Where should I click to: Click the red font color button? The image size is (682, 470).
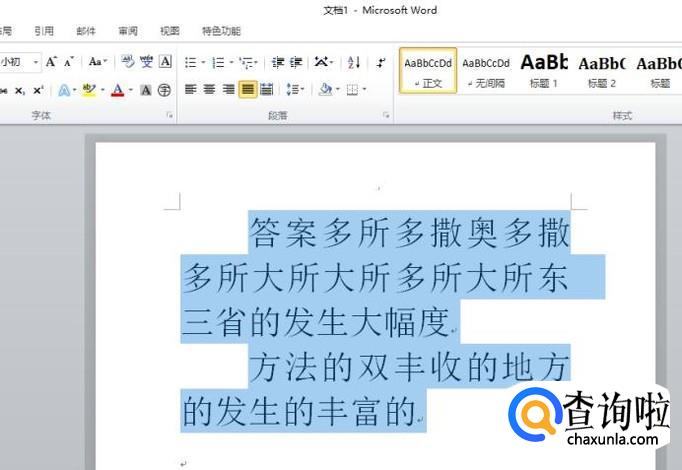[117, 90]
